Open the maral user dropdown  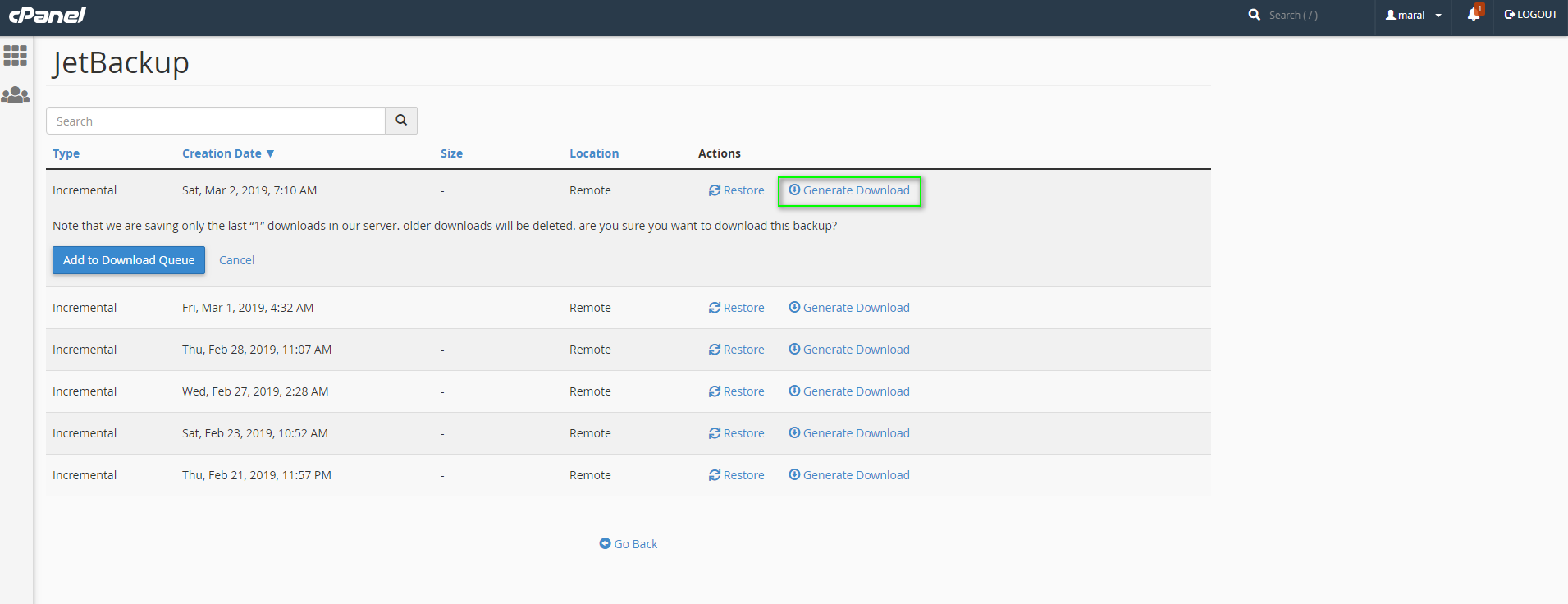pyautogui.click(x=1414, y=15)
